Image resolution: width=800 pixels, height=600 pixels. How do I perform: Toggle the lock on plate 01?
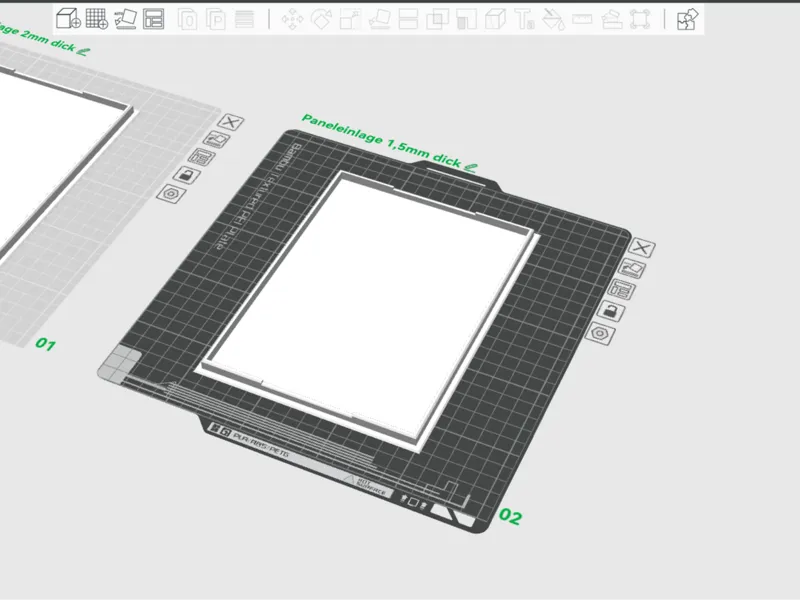pos(187,175)
